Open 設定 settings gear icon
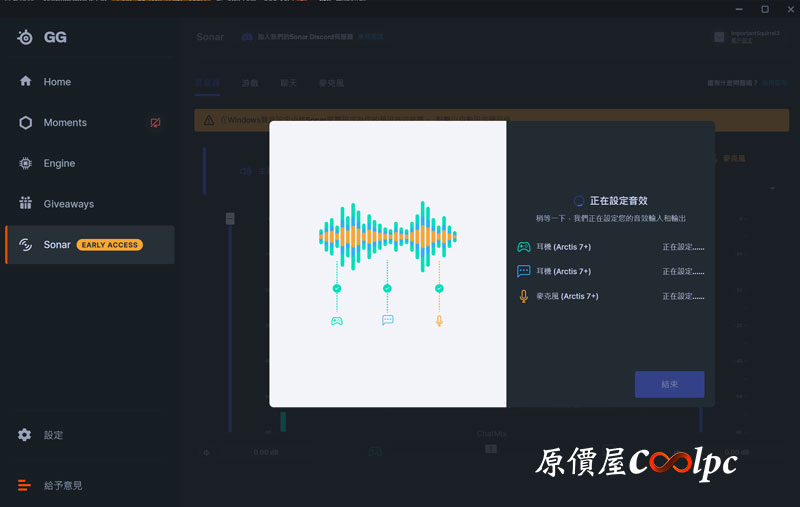Image resolution: width=800 pixels, height=507 pixels. point(24,435)
